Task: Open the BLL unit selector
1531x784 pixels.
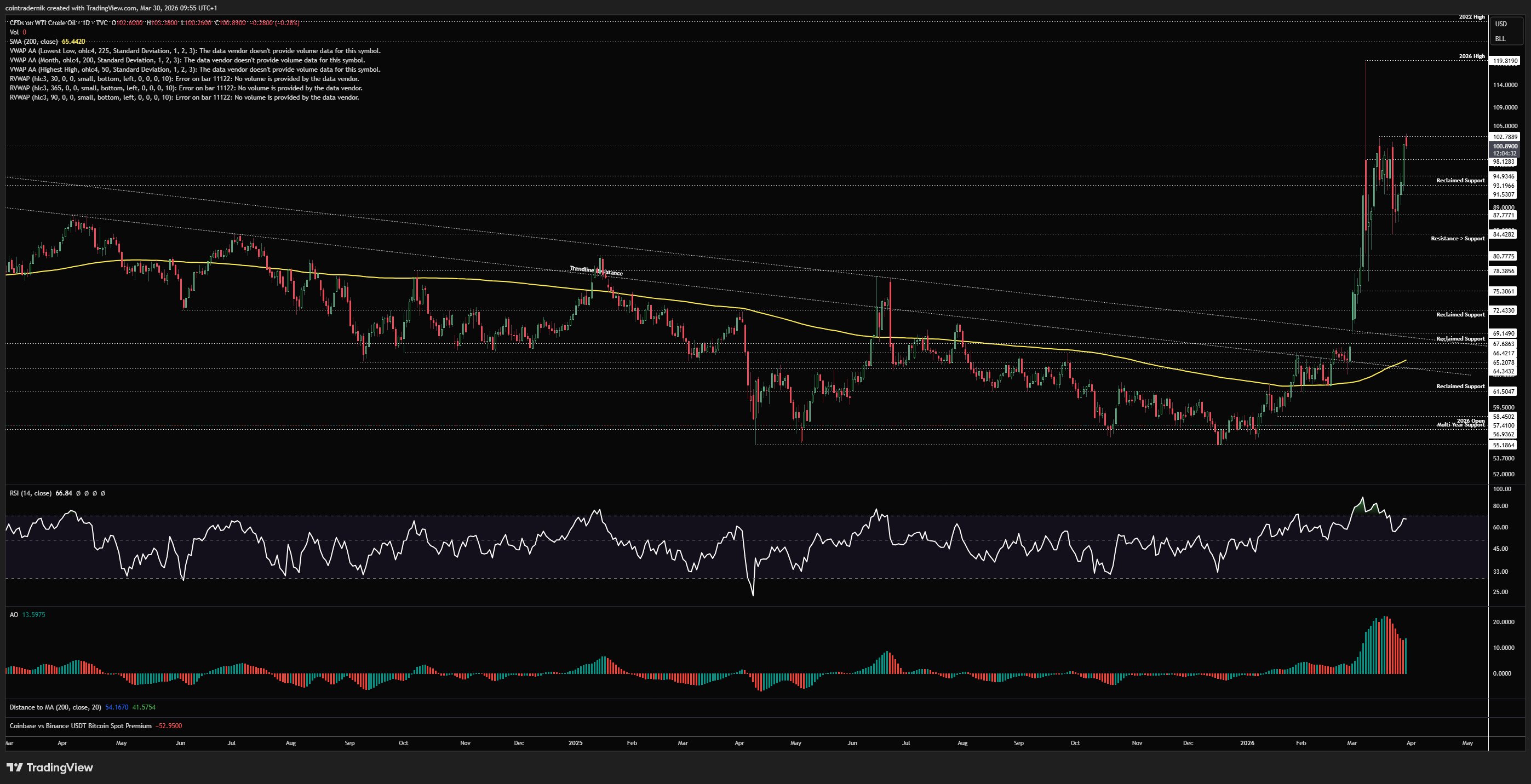Action: pyautogui.click(x=1500, y=39)
